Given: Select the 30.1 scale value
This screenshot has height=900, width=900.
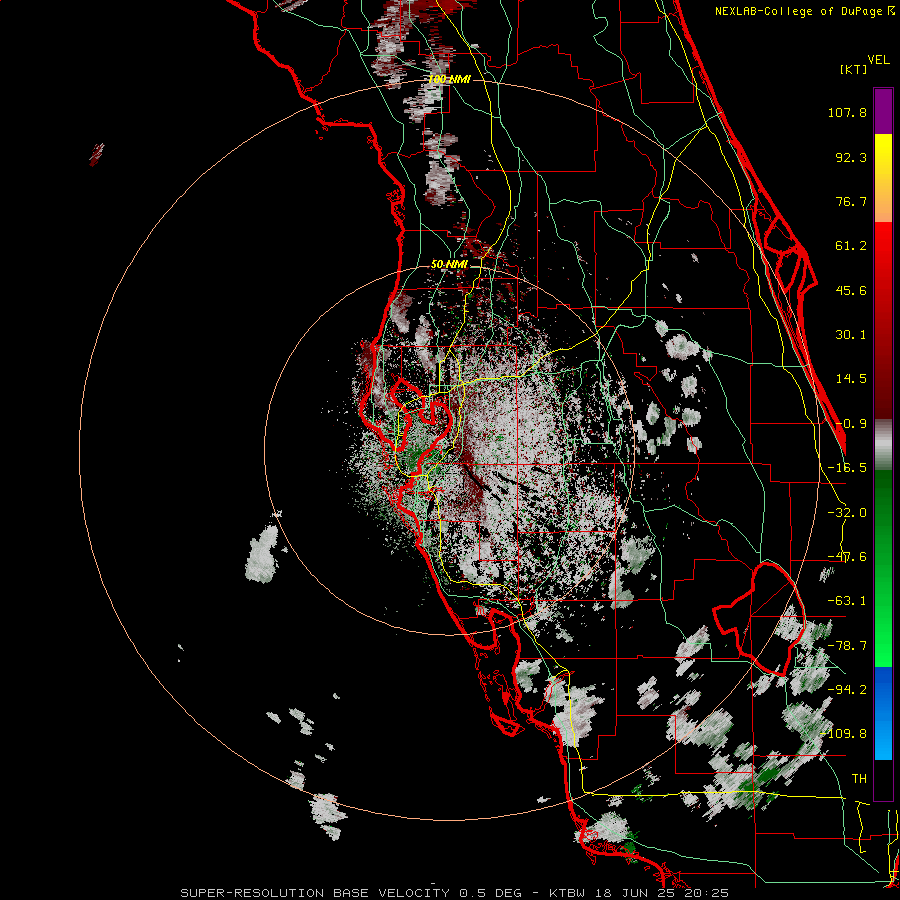Looking at the screenshot, I should (x=851, y=335).
